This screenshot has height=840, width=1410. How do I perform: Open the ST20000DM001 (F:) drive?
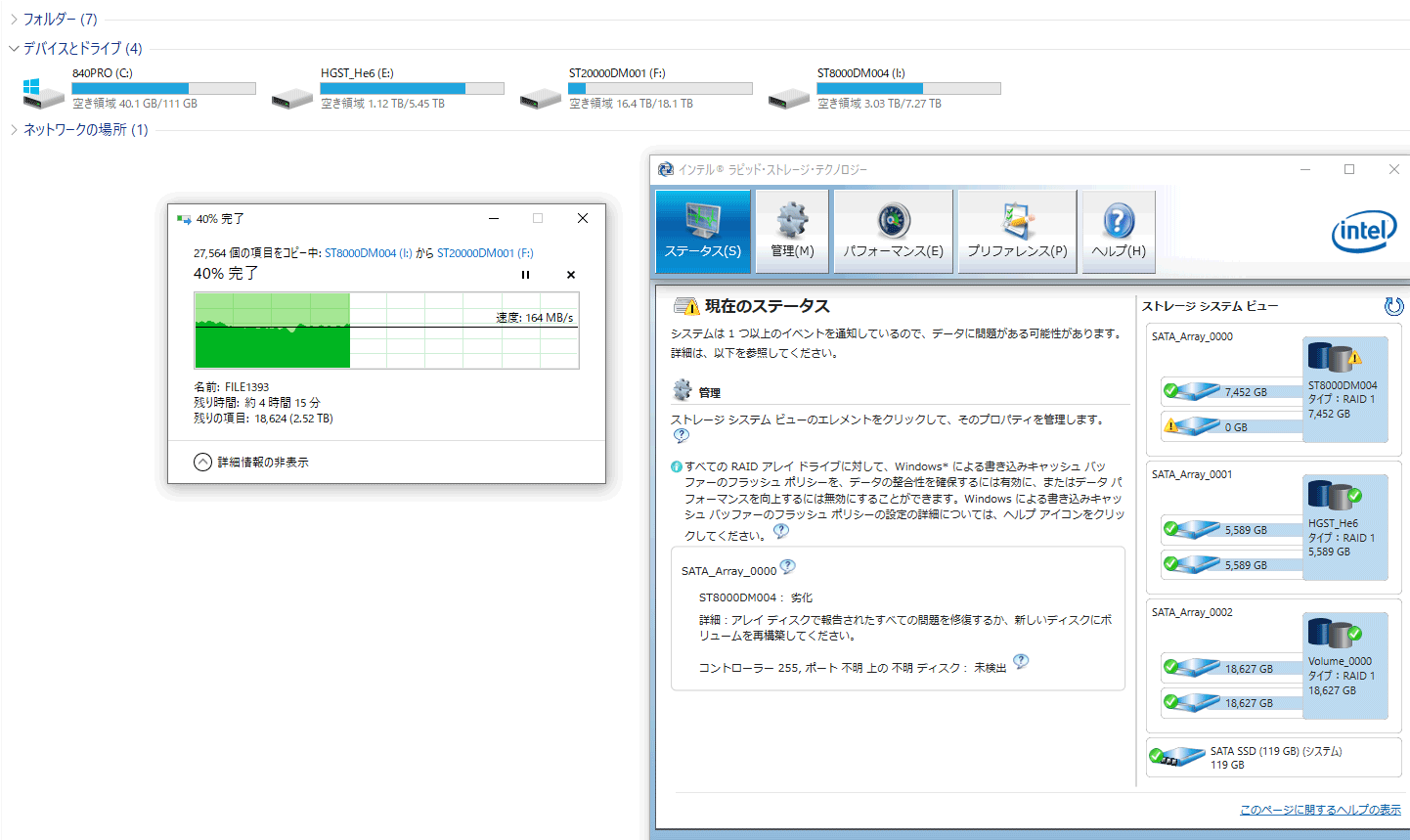coord(635,89)
